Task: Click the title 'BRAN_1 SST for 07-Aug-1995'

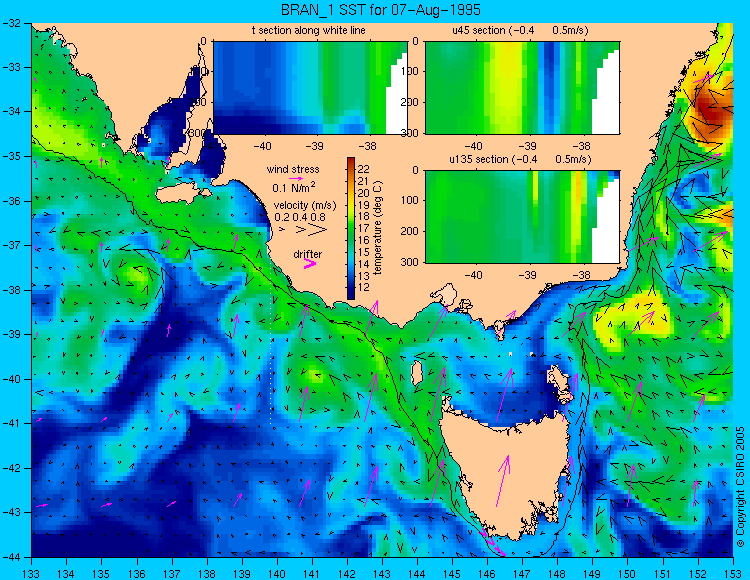Action: (380, 10)
